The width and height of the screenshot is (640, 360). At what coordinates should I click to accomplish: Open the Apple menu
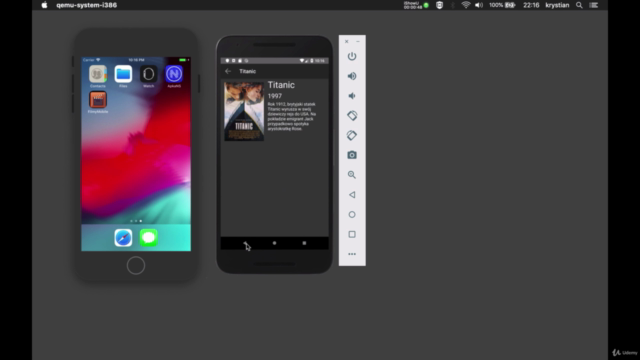[44, 5]
